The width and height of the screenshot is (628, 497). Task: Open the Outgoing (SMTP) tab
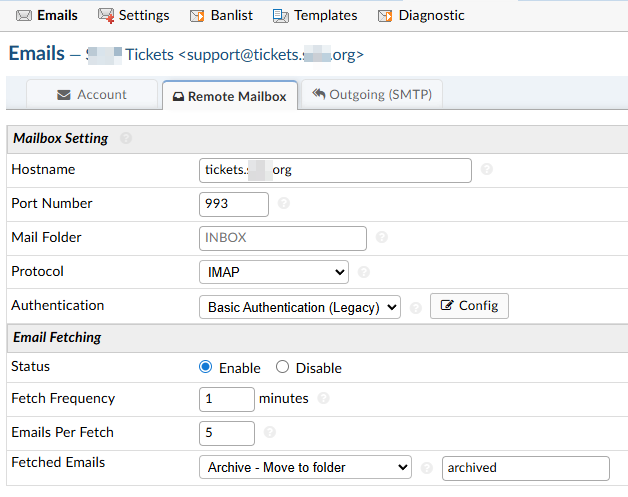point(372,95)
